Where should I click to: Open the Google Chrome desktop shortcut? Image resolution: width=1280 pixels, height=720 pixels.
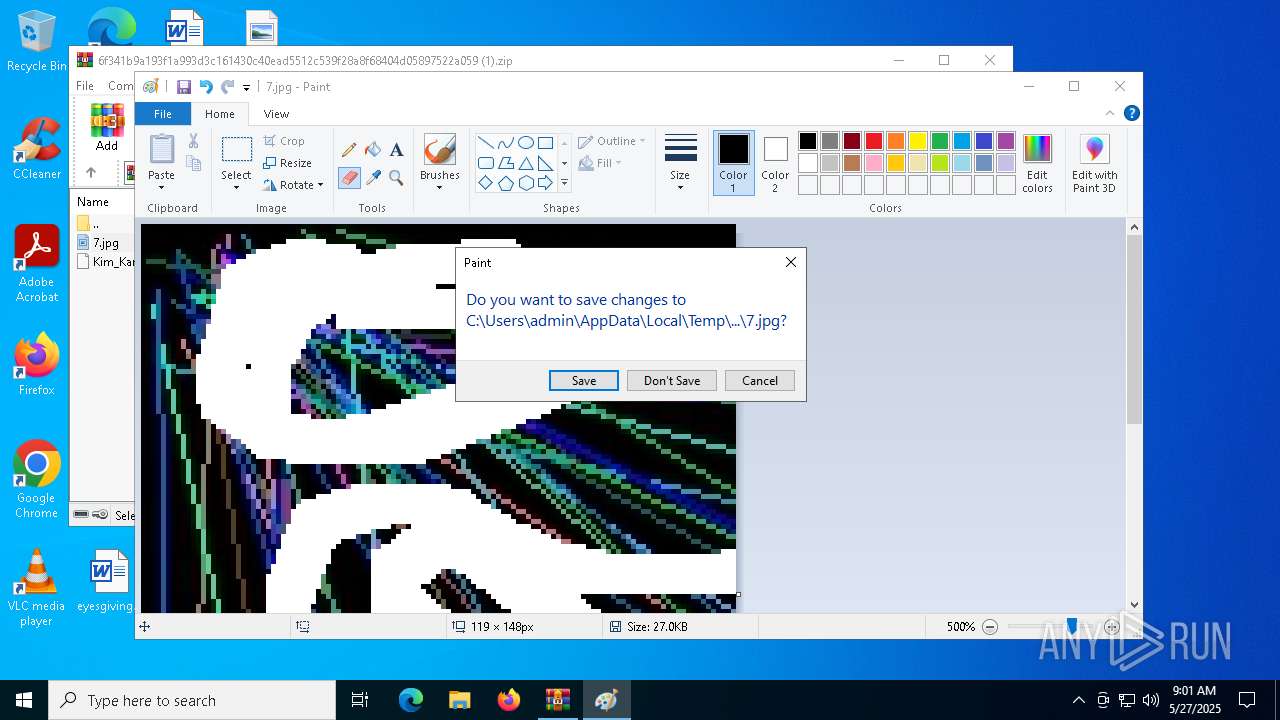click(36, 480)
